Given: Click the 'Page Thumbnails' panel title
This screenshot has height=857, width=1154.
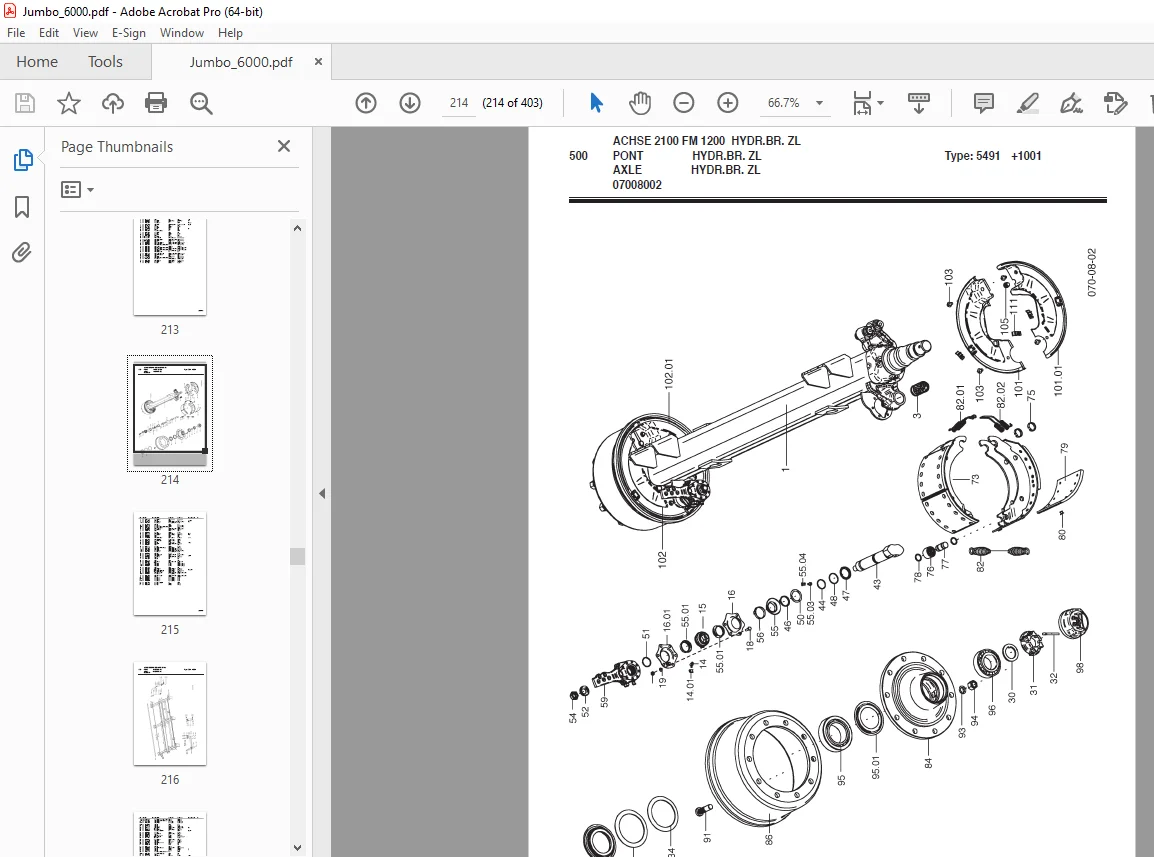Looking at the screenshot, I should point(117,147).
